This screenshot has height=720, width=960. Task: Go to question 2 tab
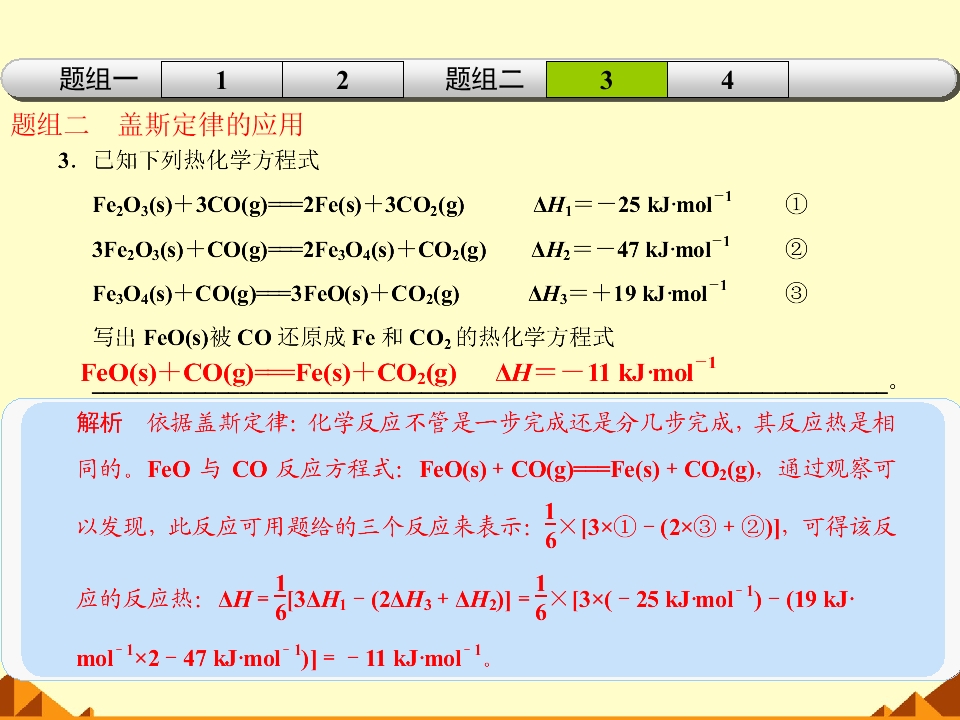[343, 80]
